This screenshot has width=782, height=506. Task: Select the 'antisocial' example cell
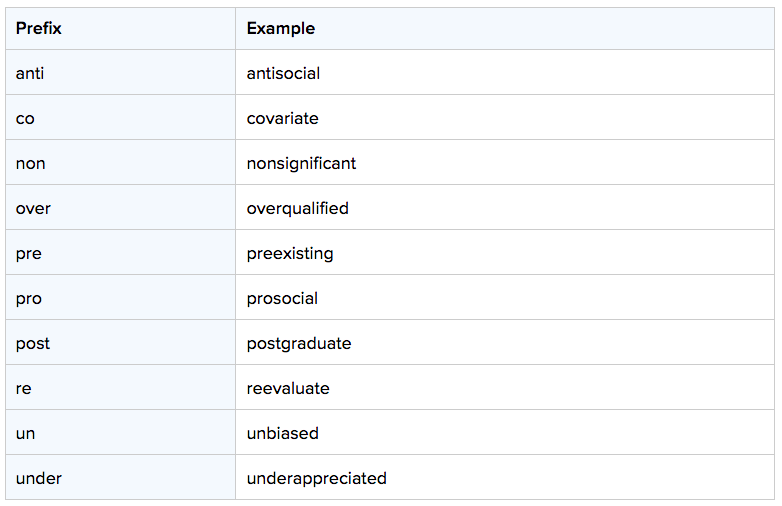(x=505, y=72)
